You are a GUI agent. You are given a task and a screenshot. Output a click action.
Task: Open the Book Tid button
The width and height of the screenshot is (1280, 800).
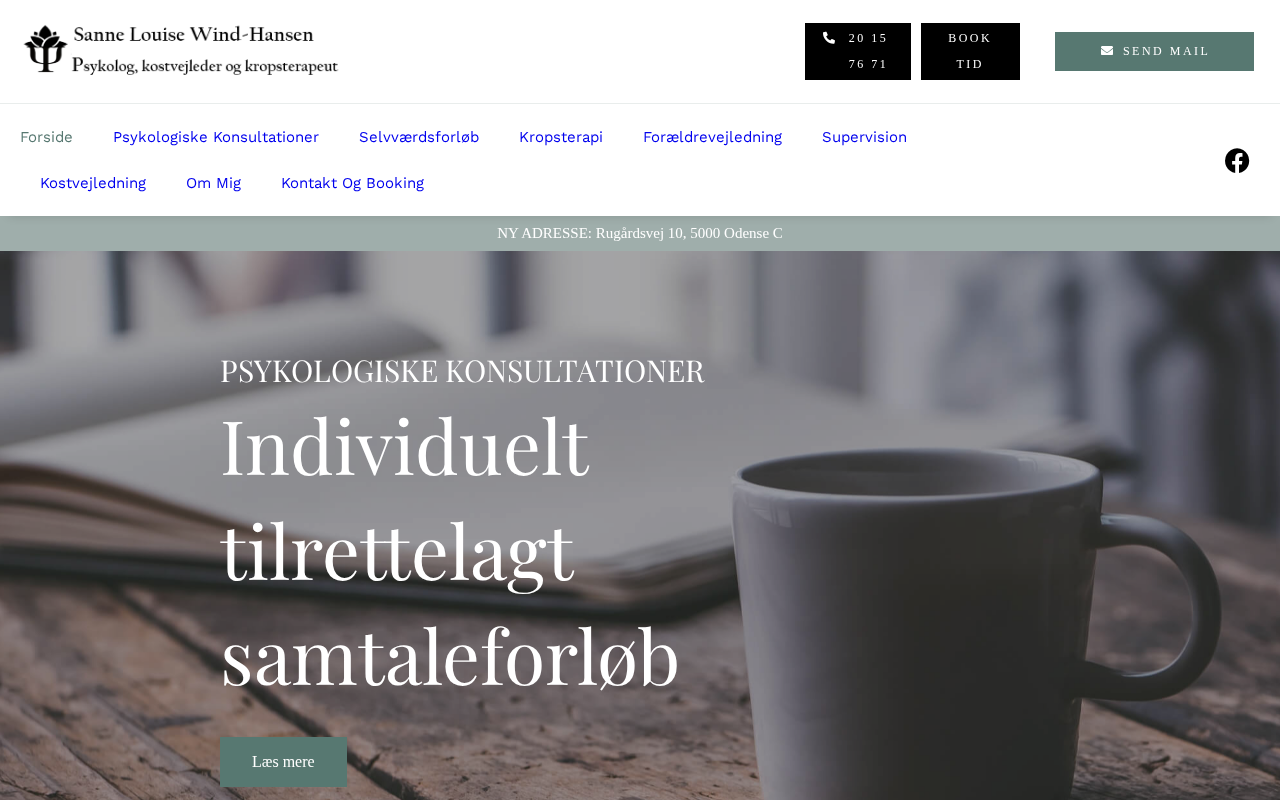point(970,51)
